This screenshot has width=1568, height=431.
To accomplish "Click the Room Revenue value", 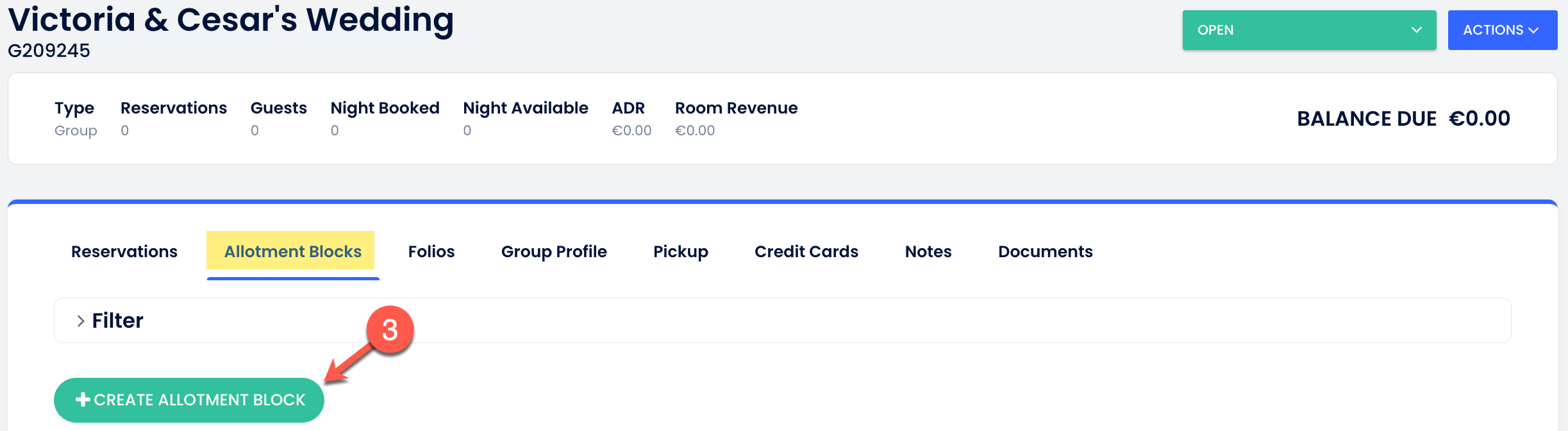I will click(695, 131).
